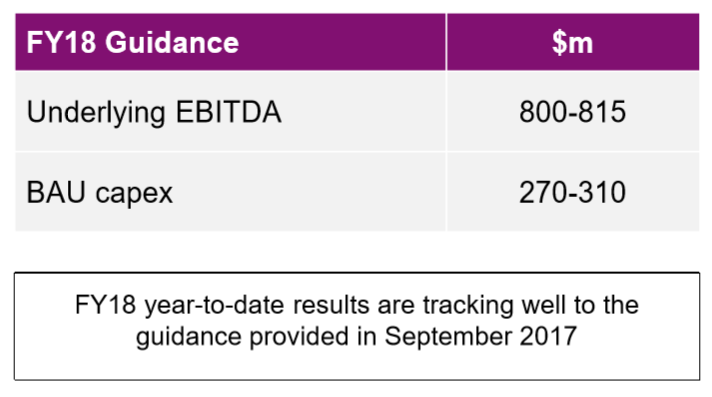Image resolution: width=712 pixels, height=397 pixels.
Task: Click the word guidance in the note's second line
Action: pyautogui.click(x=188, y=337)
